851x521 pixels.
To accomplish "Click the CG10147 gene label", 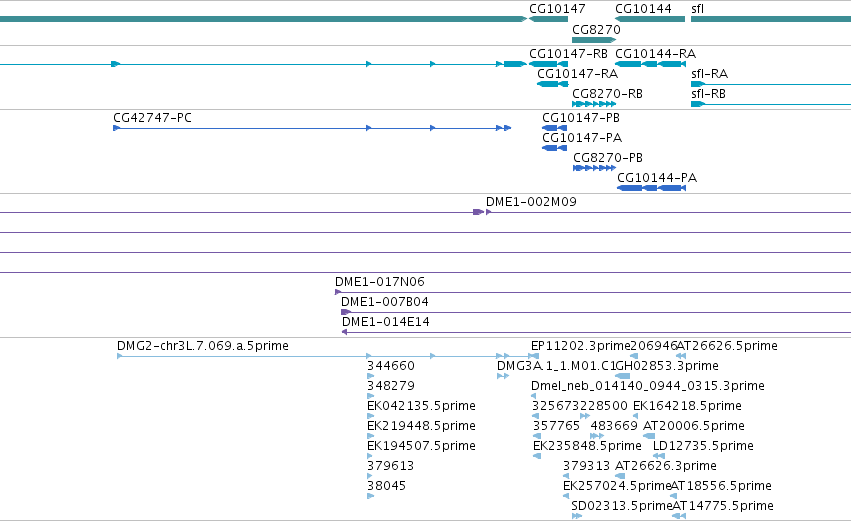I will pyautogui.click(x=557, y=9).
